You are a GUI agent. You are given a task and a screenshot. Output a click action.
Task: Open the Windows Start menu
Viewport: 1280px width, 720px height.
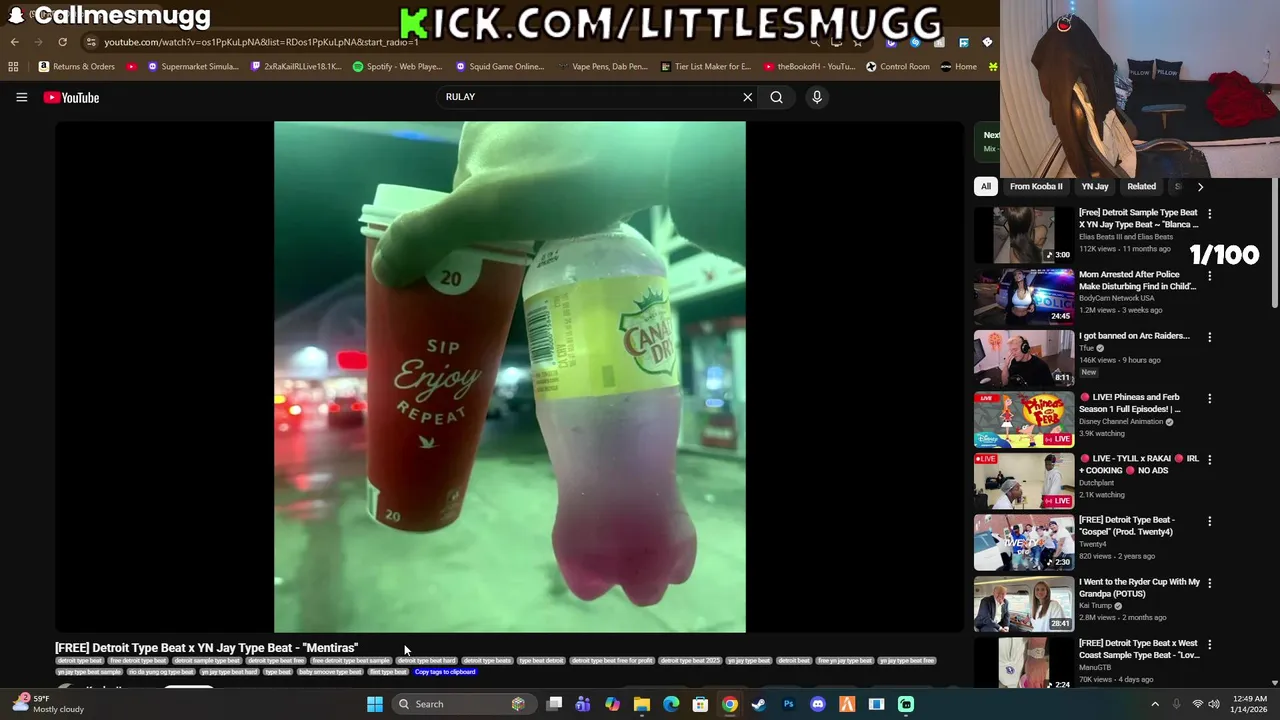374,704
